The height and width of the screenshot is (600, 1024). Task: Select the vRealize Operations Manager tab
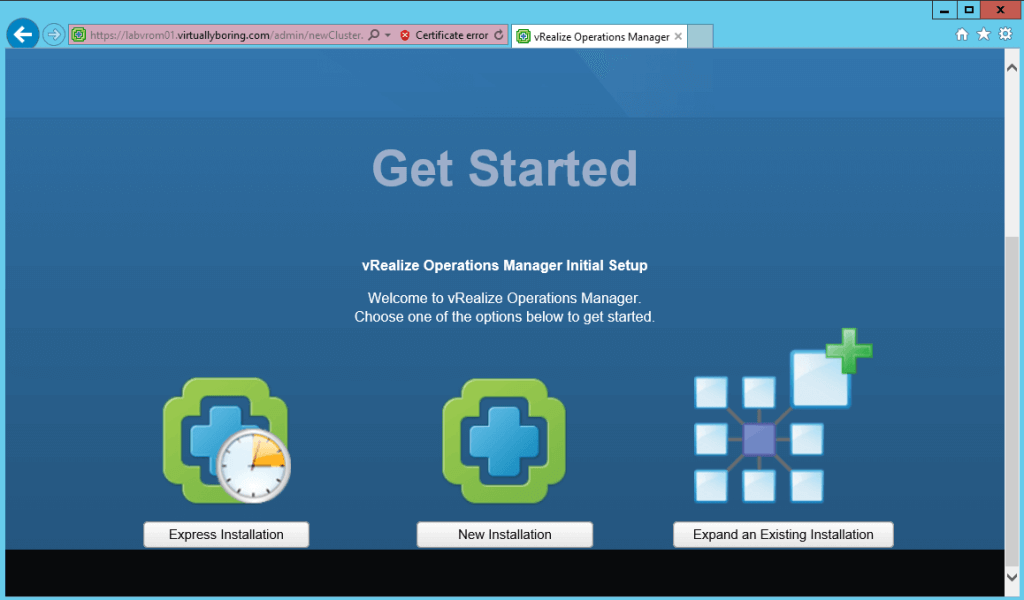click(x=599, y=37)
